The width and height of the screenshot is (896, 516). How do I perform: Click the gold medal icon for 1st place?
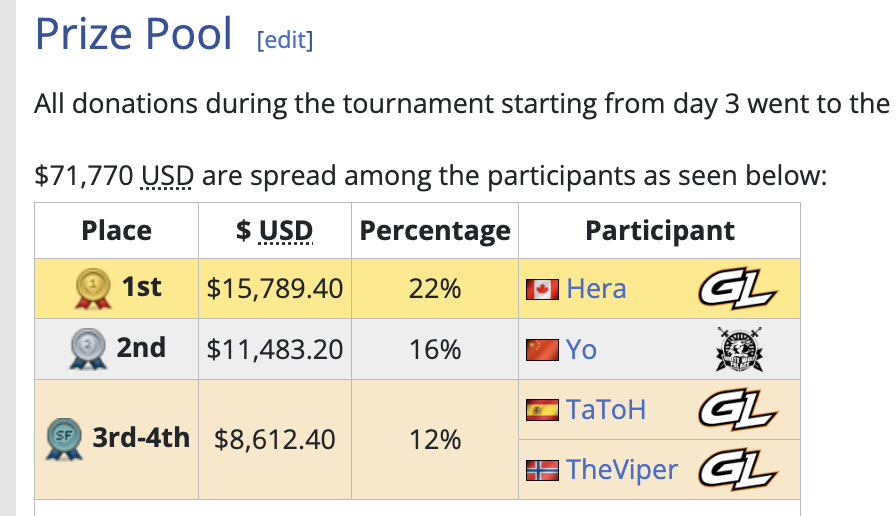click(x=93, y=289)
